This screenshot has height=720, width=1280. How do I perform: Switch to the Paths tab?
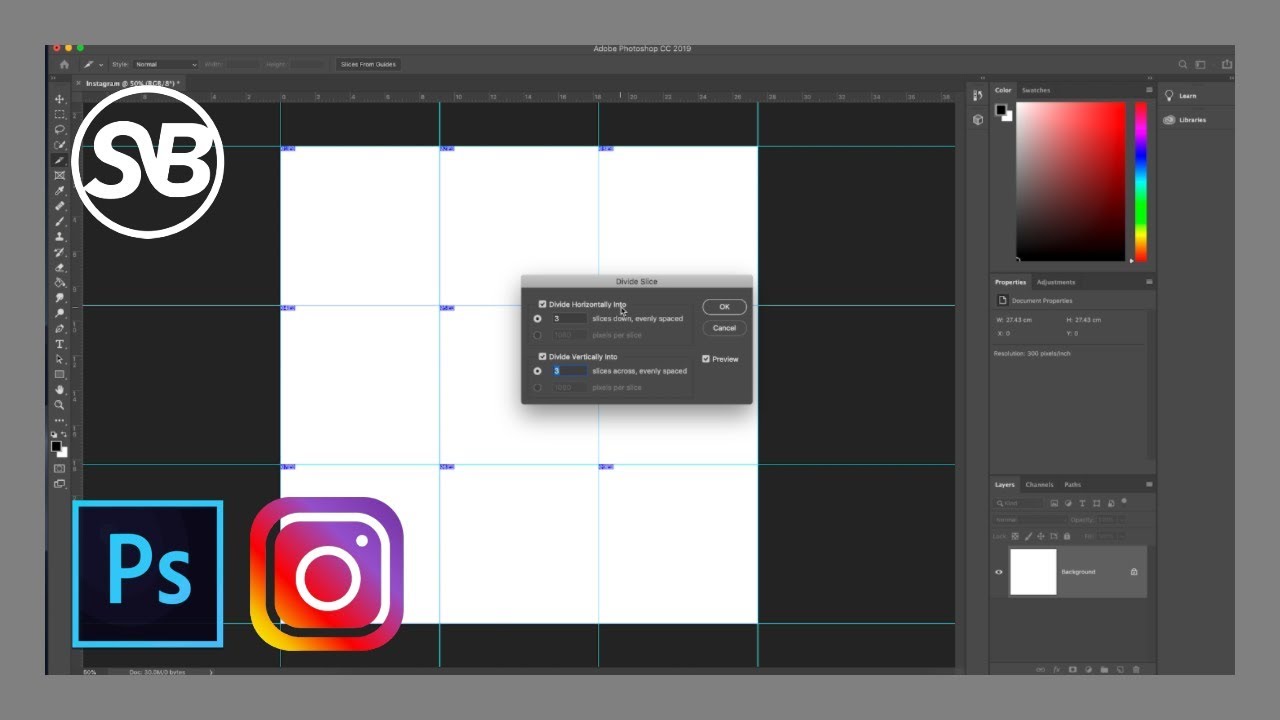1072,484
